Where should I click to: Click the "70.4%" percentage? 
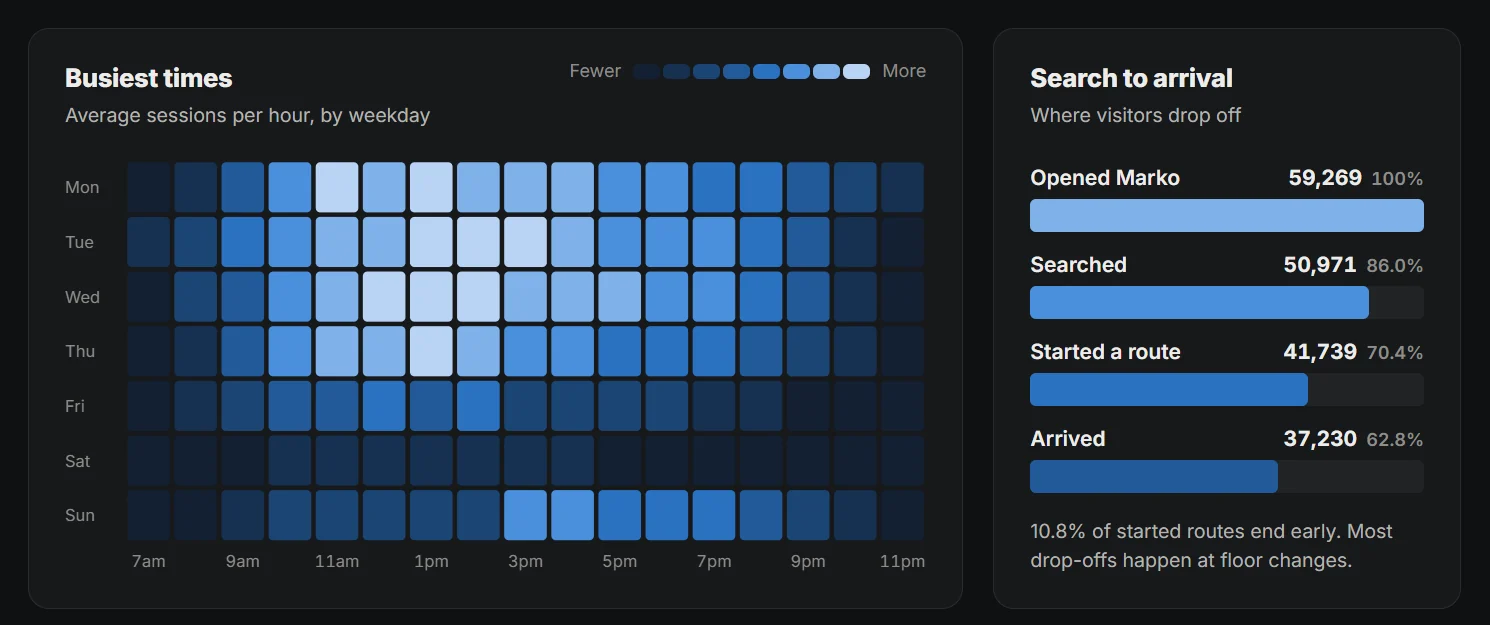pos(1395,353)
